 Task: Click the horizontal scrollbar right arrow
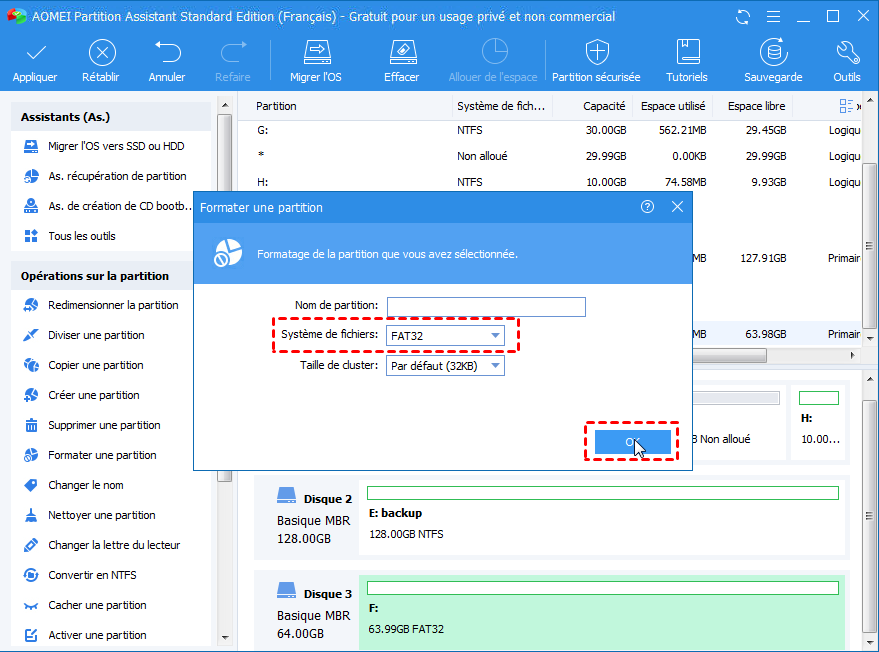point(853,355)
